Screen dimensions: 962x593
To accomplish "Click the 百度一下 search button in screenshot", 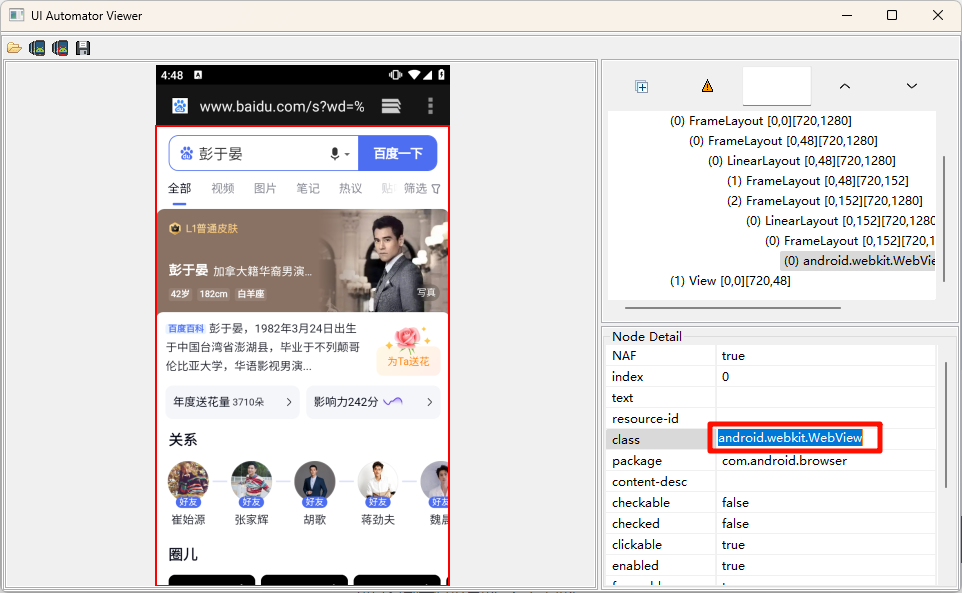I will pos(398,154).
